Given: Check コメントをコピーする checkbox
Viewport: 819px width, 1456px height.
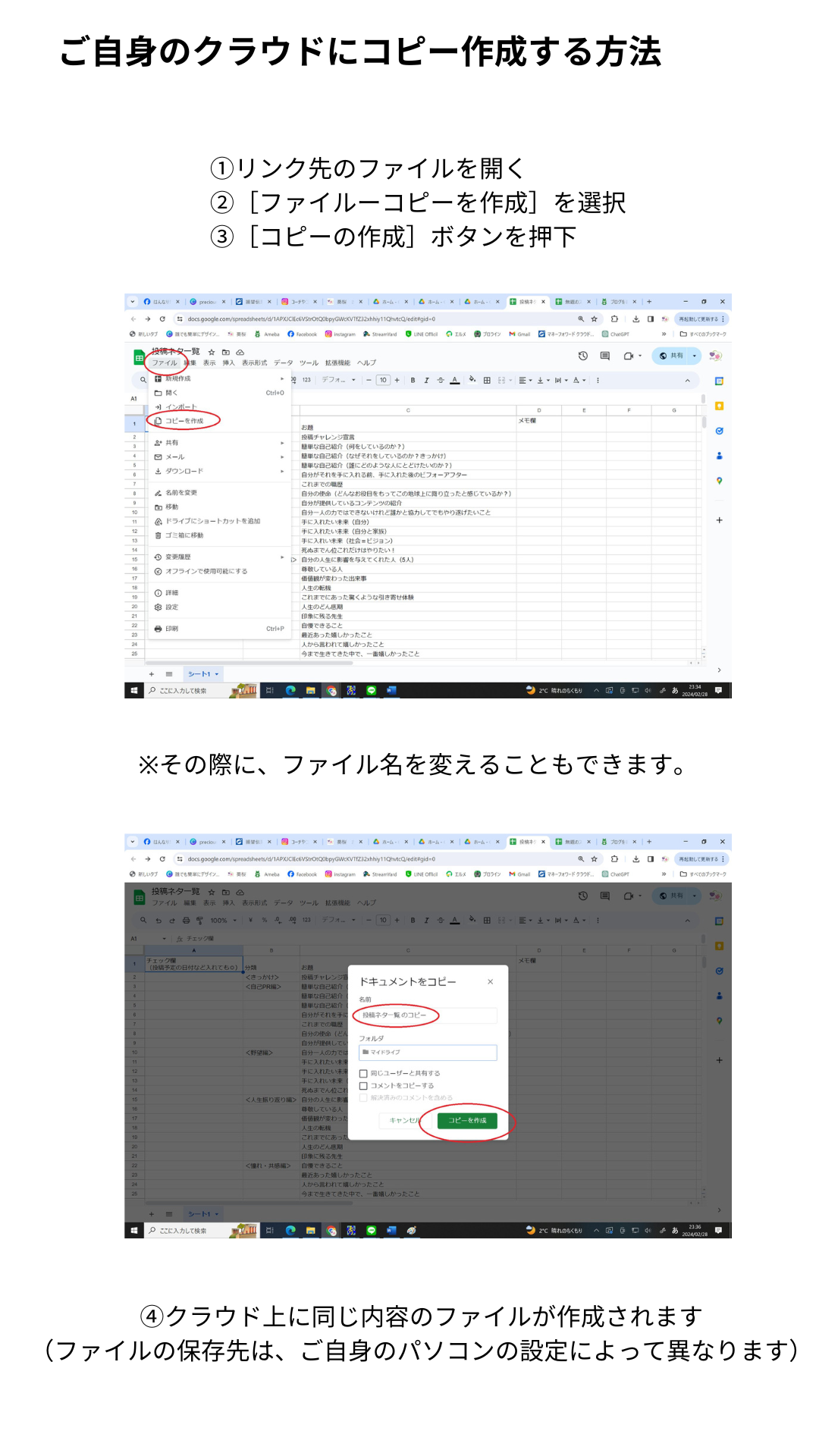Looking at the screenshot, I should 363,1086.
